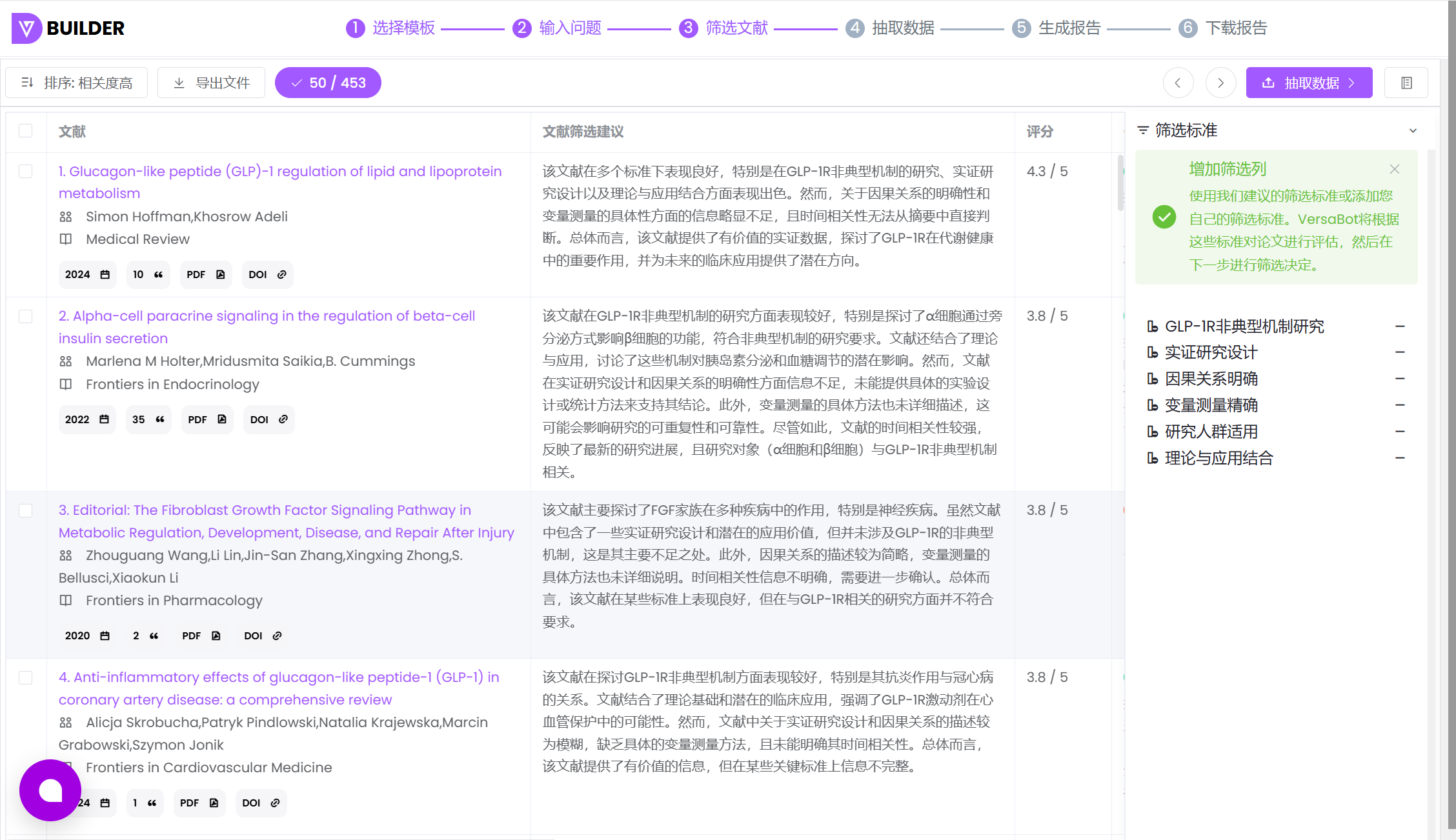
Task: Select checkbox for paper 1
Action: (x=26, y=171)
